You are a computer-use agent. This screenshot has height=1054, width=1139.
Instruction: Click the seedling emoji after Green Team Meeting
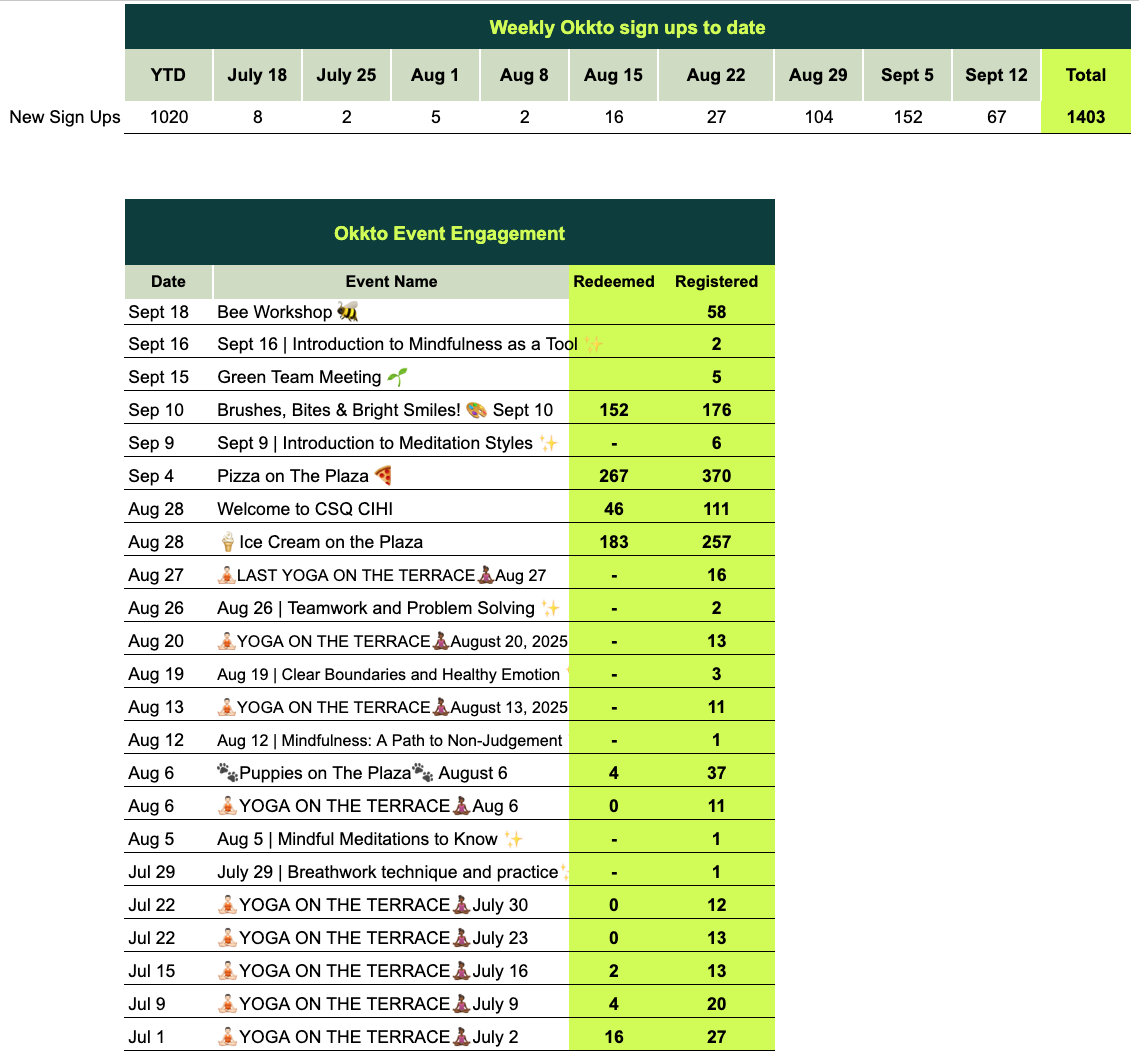point(397,377)
